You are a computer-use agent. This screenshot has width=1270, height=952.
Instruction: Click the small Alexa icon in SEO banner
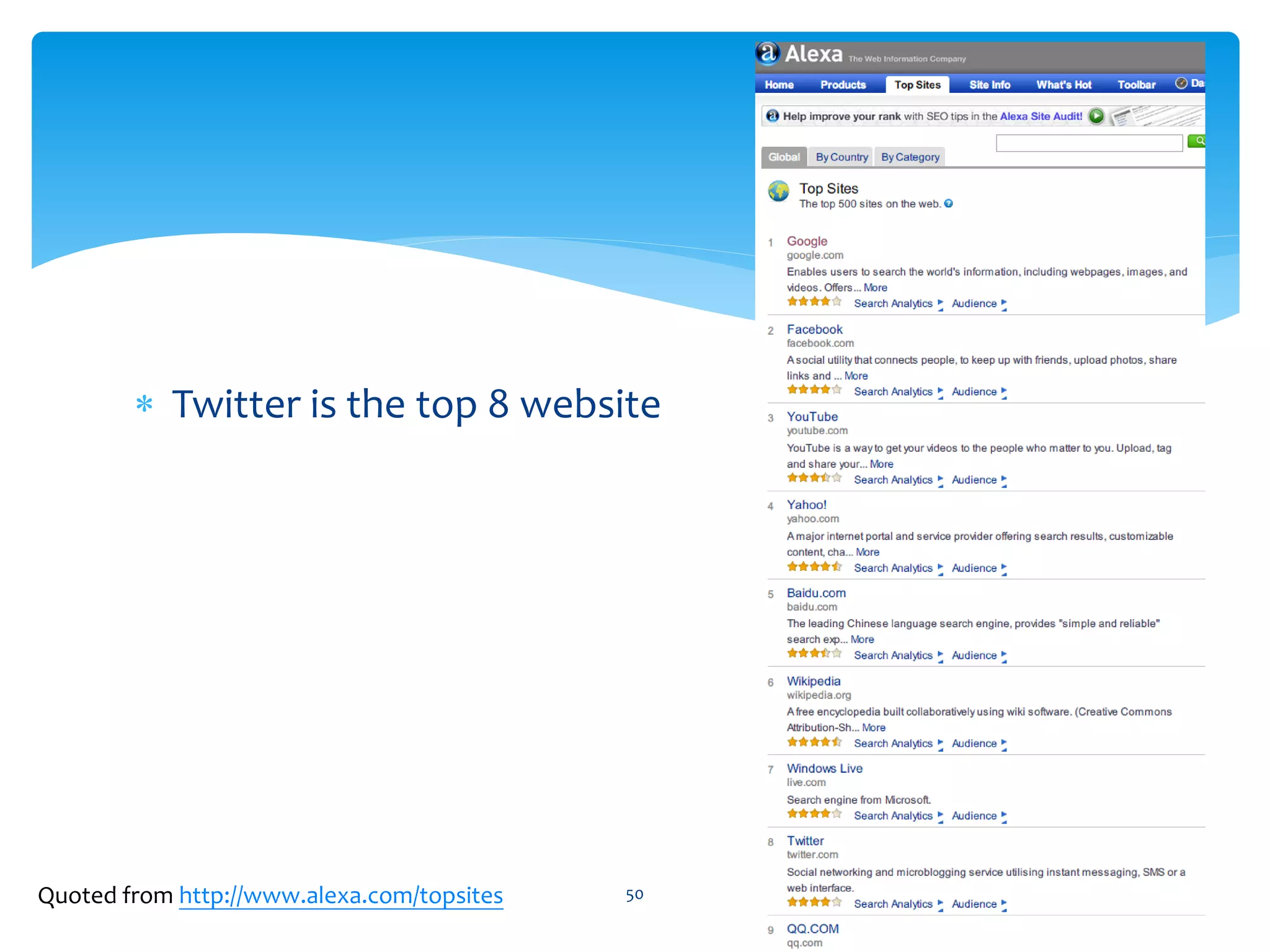[772, 116]
